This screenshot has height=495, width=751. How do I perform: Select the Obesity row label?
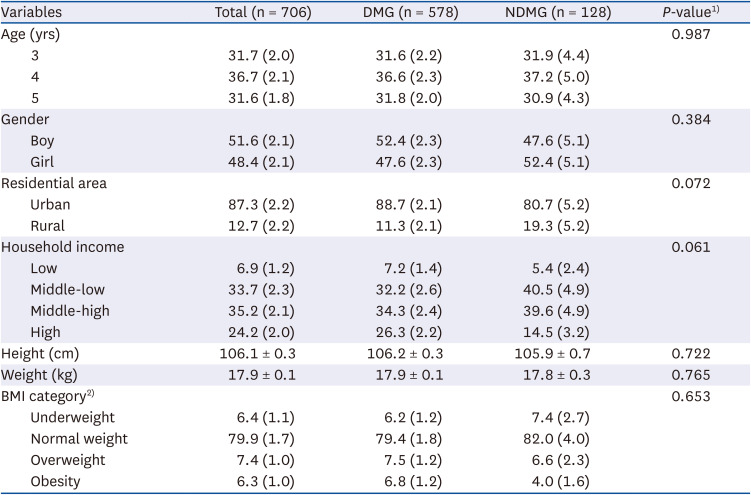[57, 480]
